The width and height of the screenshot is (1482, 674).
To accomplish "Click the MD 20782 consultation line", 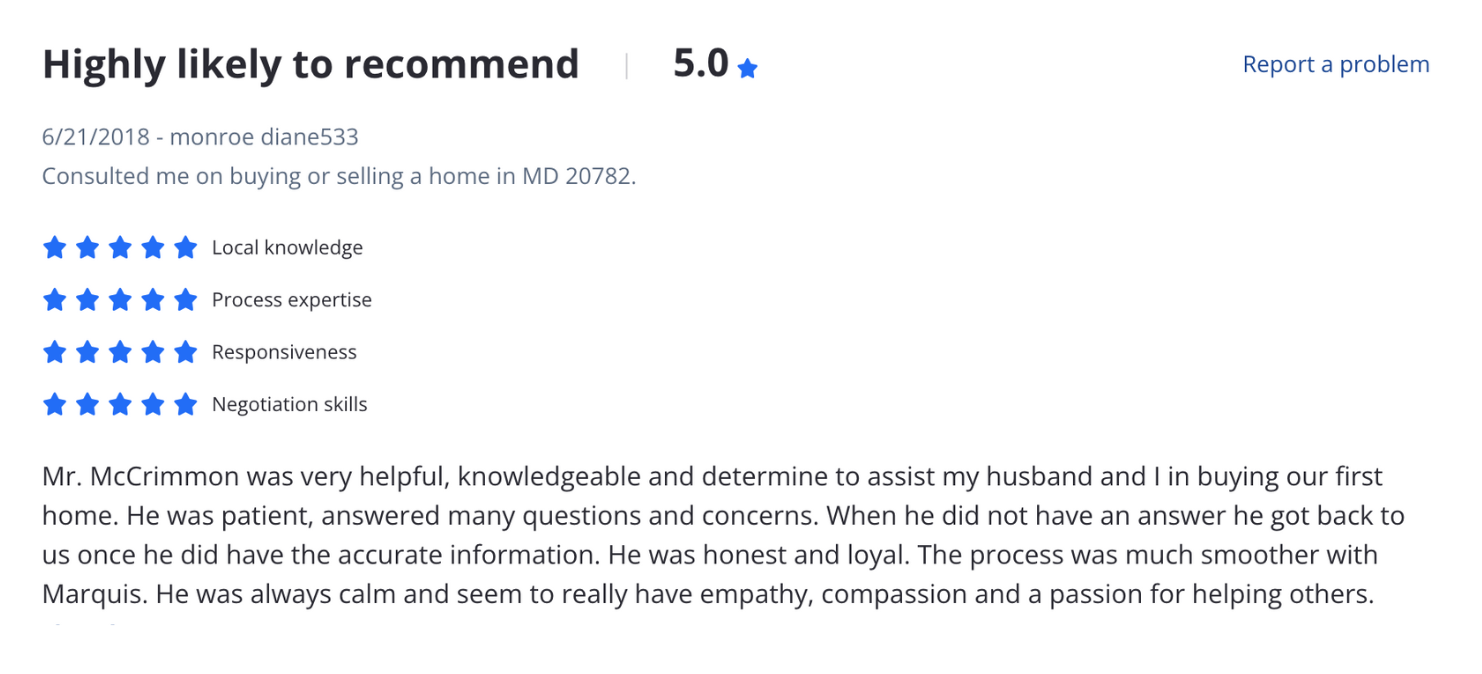I will tap(339, 177).
